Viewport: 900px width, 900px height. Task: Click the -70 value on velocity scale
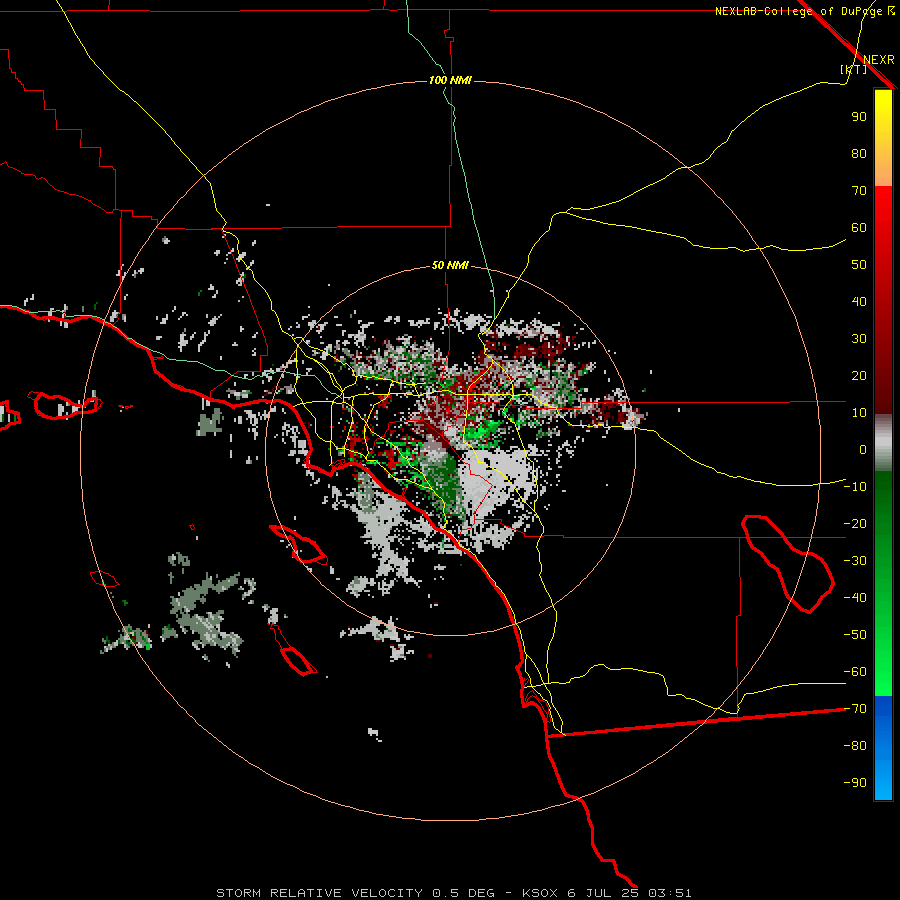(855, 709)
